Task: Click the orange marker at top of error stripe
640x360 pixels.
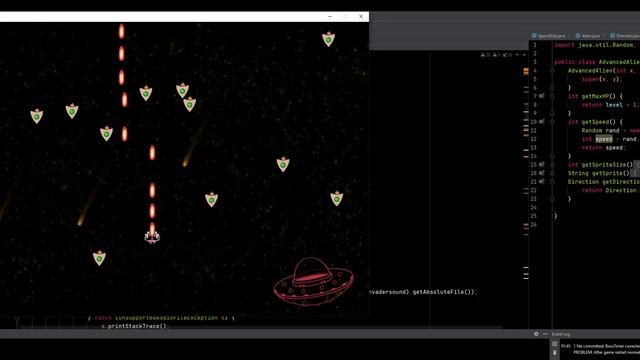Action: tap(526, 71)
